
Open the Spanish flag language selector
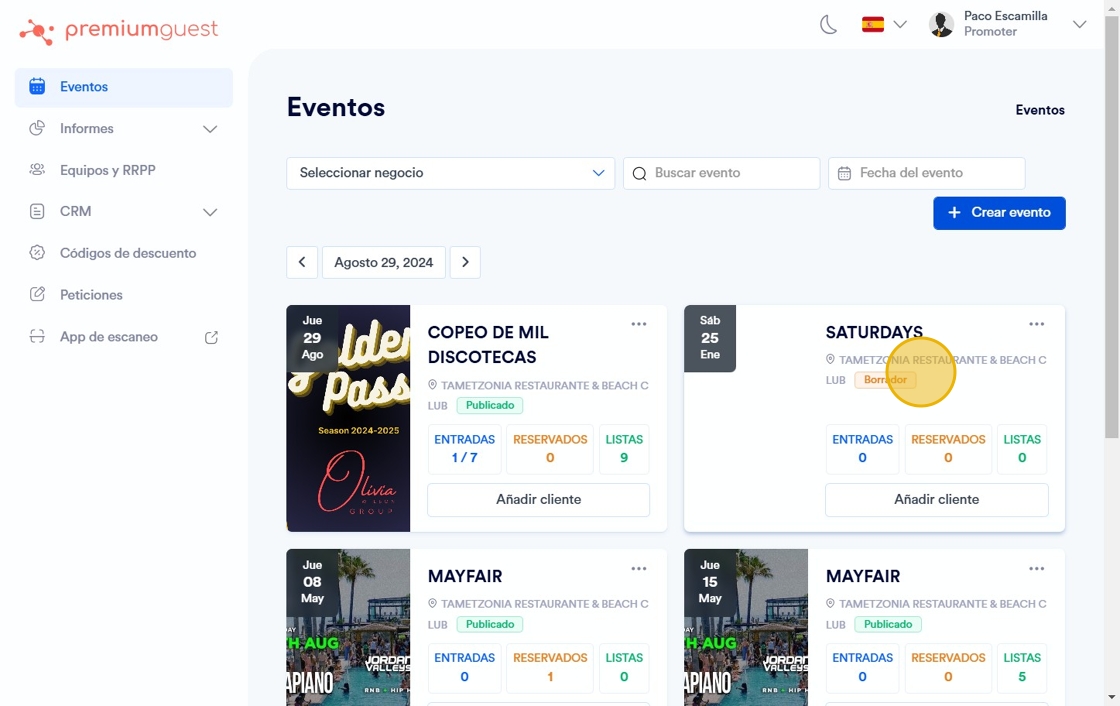tap(884, 25)
